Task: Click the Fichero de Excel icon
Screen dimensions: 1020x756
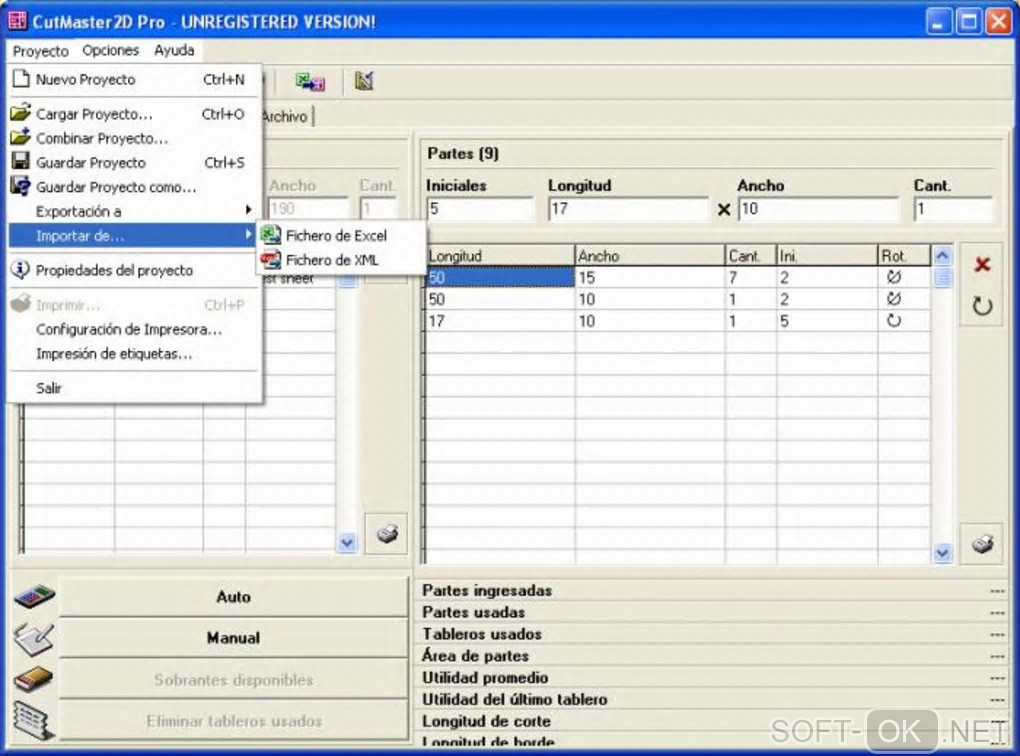Action: tap(271, 235)
